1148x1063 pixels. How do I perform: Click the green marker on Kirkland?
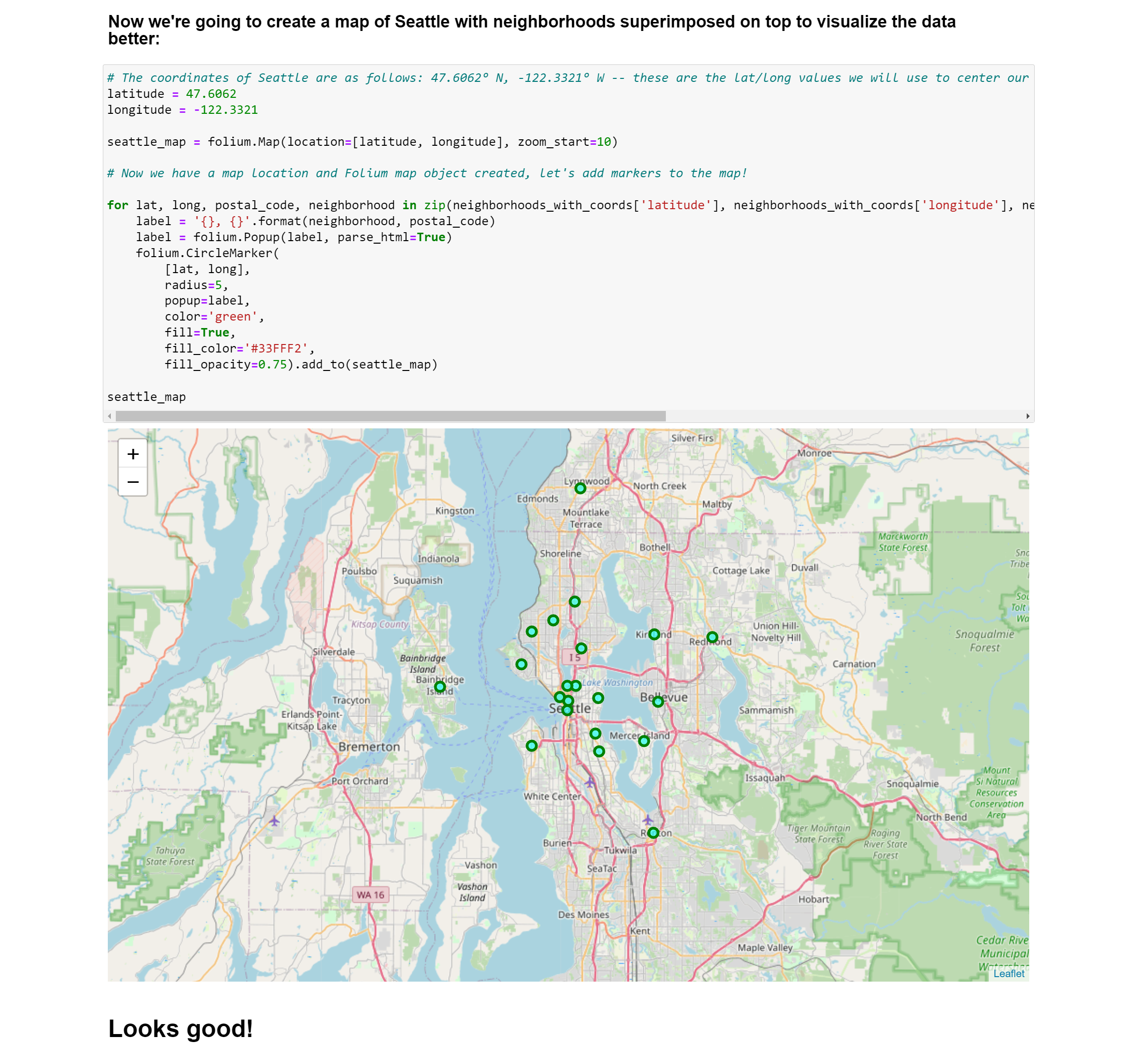[654, 634]
